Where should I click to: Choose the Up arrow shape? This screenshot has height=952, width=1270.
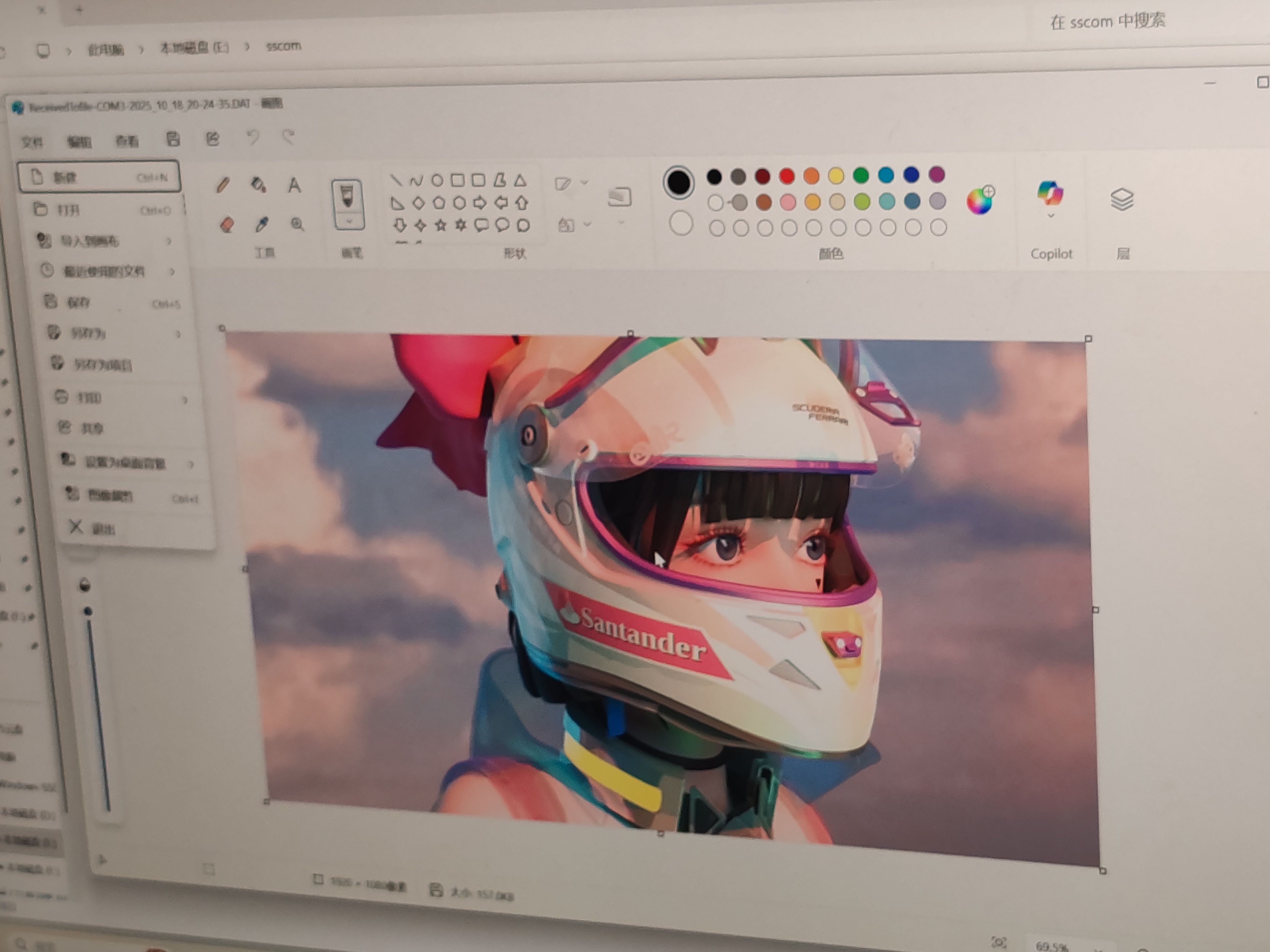(x=522, y=202)
